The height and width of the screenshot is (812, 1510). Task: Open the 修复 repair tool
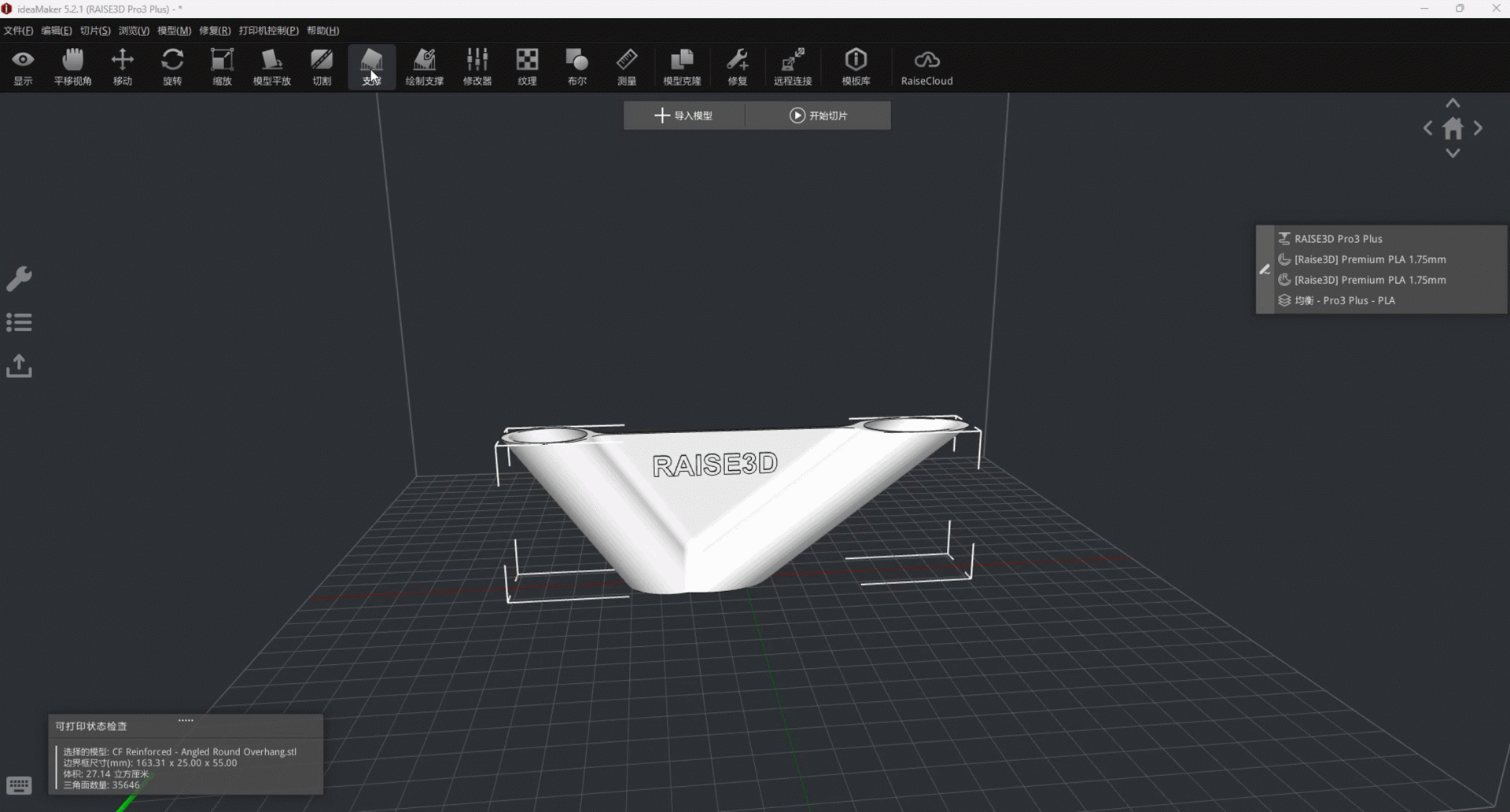pyautogui.click(x=737, y=67)
